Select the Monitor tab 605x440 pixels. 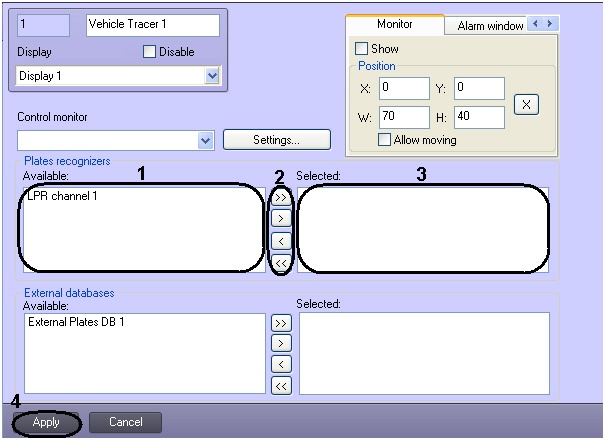point(394,24)
